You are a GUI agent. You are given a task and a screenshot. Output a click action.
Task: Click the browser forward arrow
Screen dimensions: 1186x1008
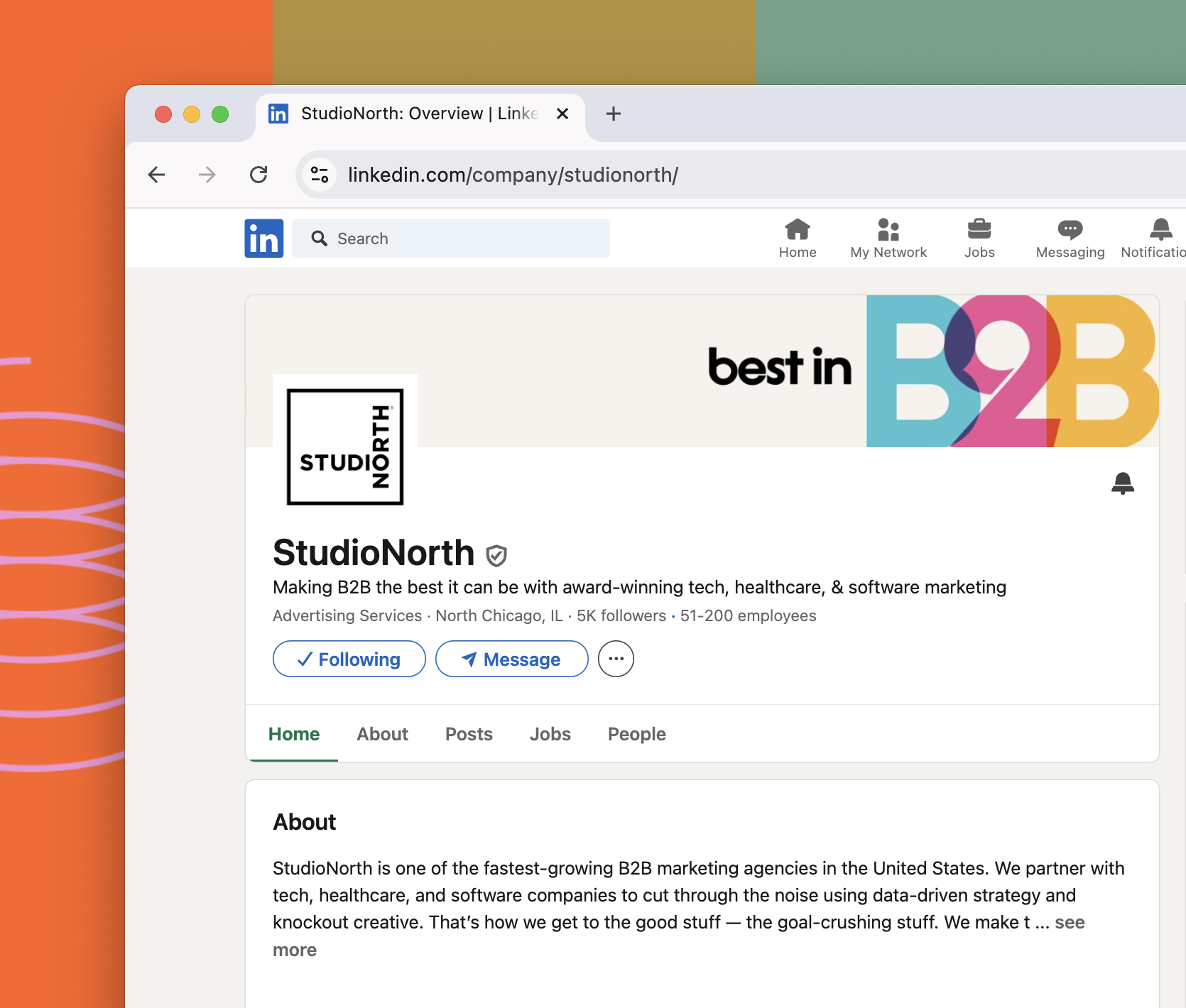tap(207, 175)
